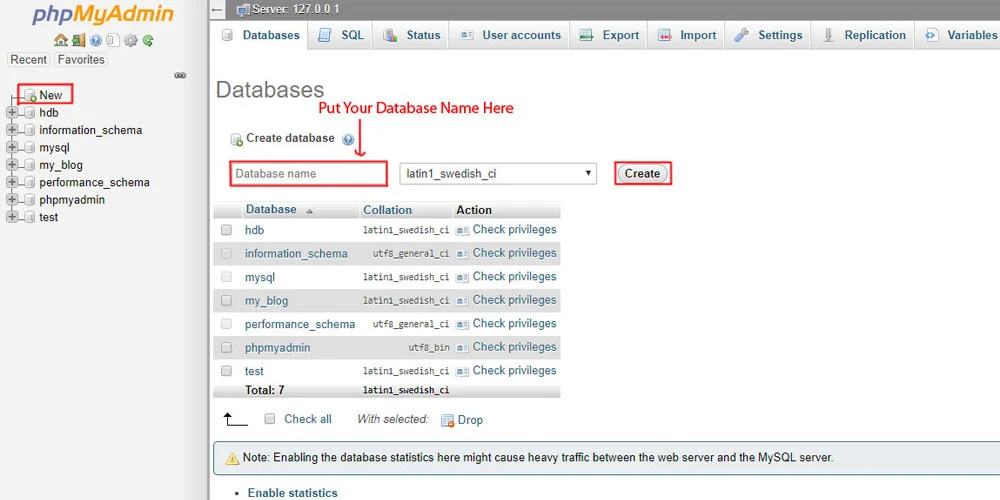Image resolution: width=1000 pixels, height=500 pixels.
Task: Click into the Database name input field
Action: 308,173
